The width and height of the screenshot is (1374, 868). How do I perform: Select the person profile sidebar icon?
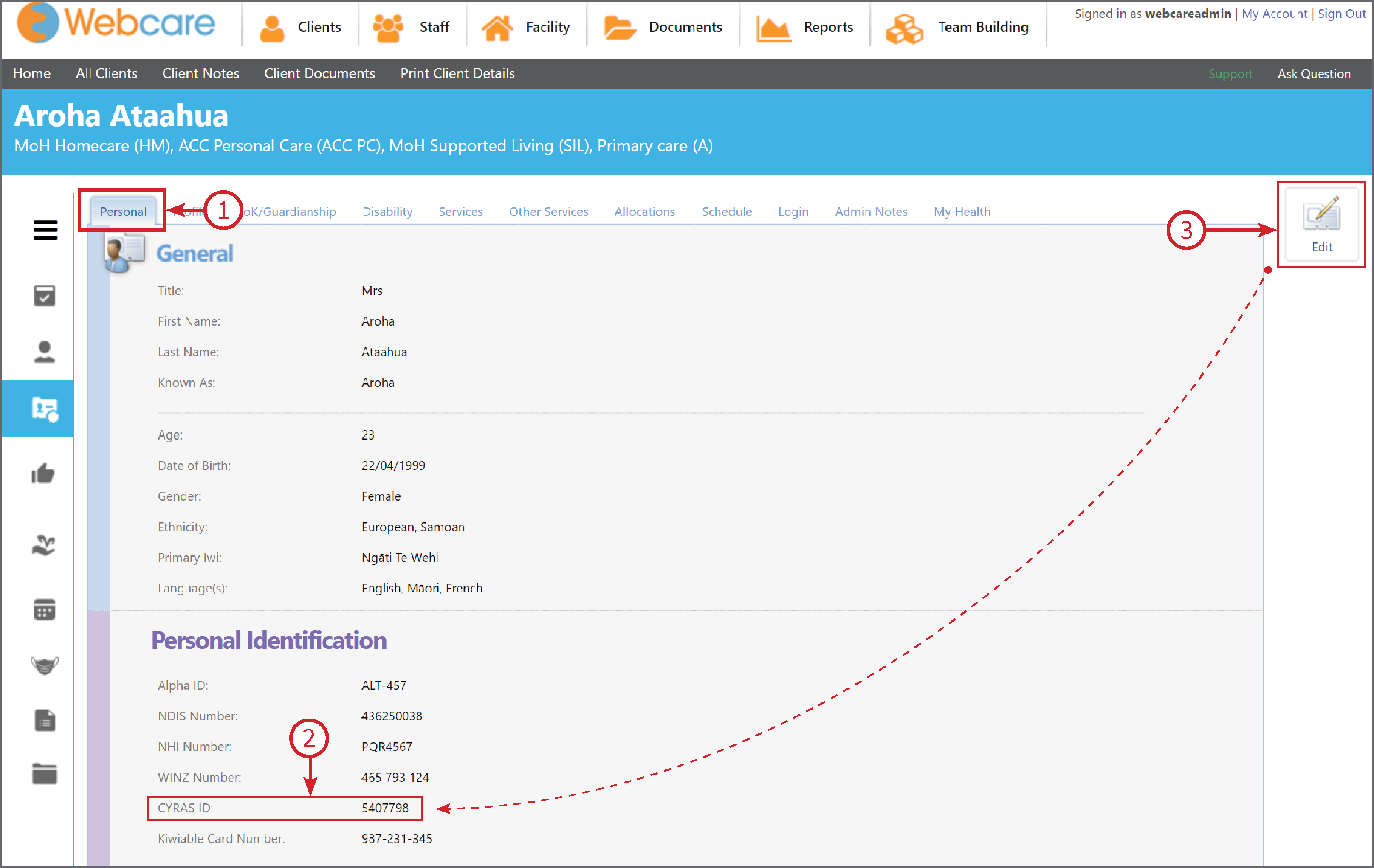click(45, 352)
